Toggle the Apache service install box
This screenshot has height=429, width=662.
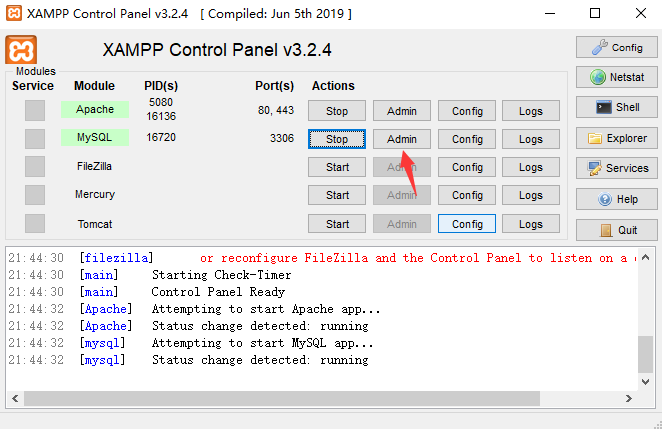tap(35, 111)
